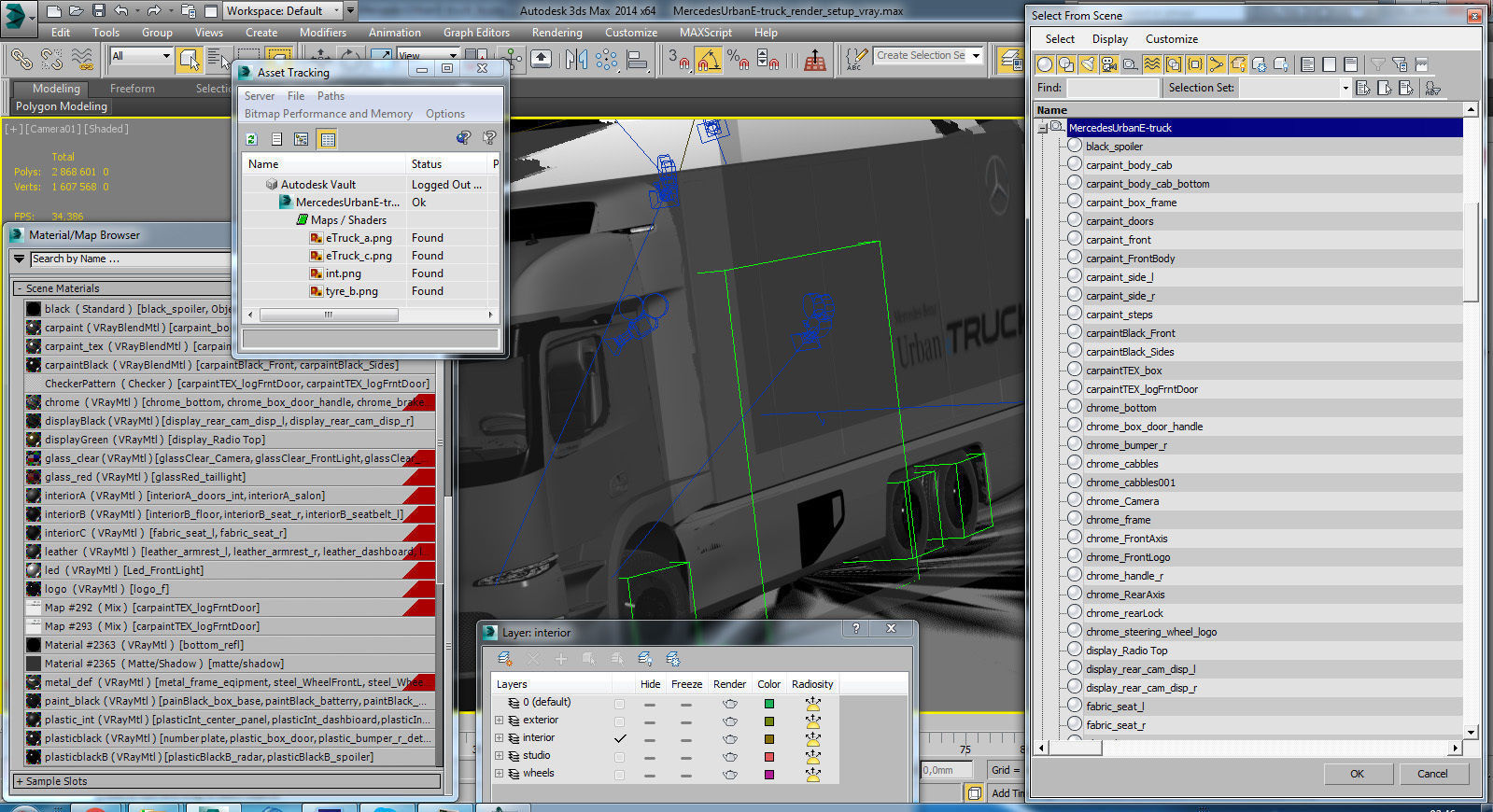Image resolution: width=1493 pixels, height=812 pixels.
Task: Click Refresh icon in Asset Tracking
Action: click(x=251, y=139)
